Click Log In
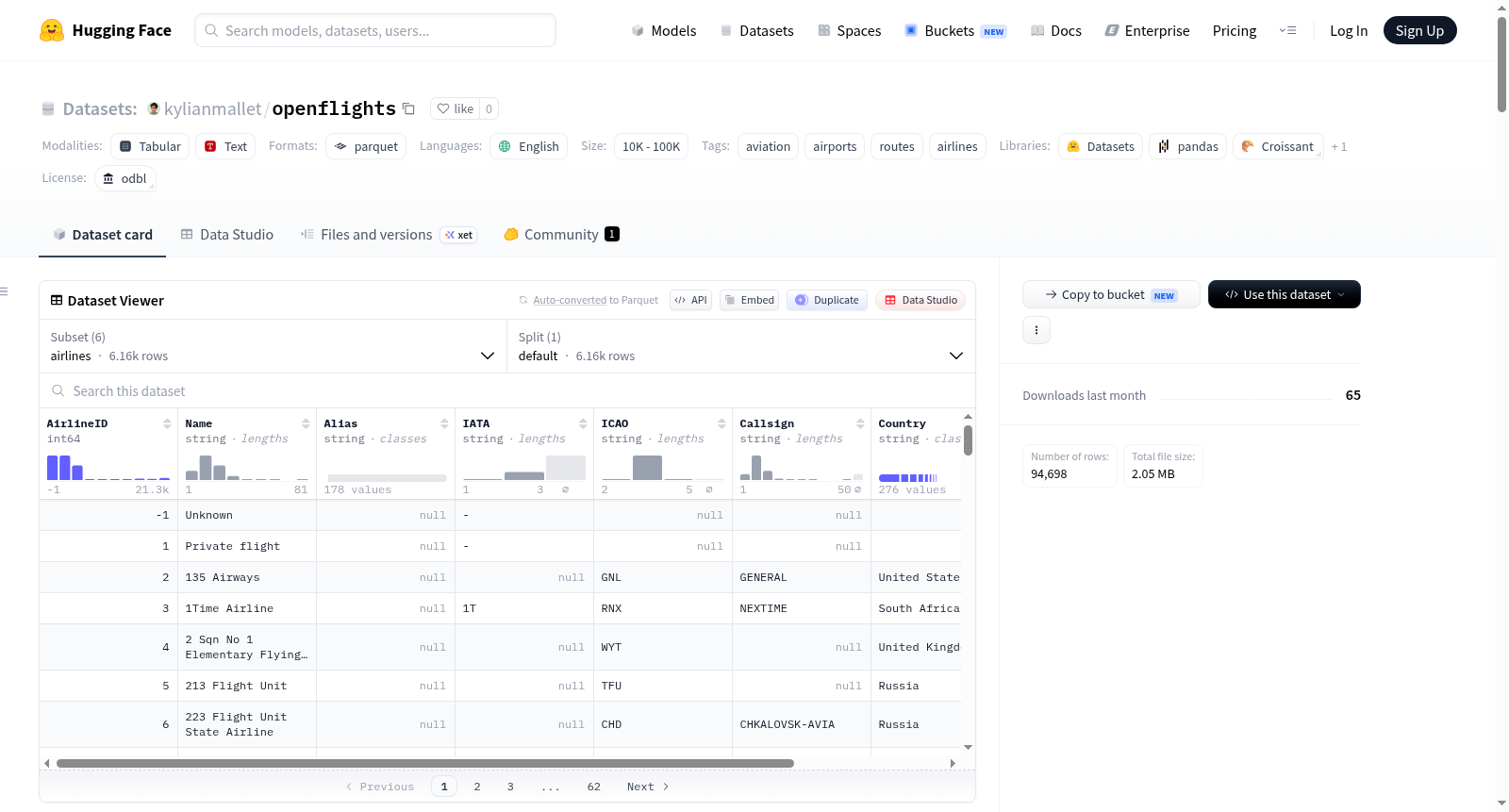Screen dimensions: 1509x812 tap(1349, 30)
